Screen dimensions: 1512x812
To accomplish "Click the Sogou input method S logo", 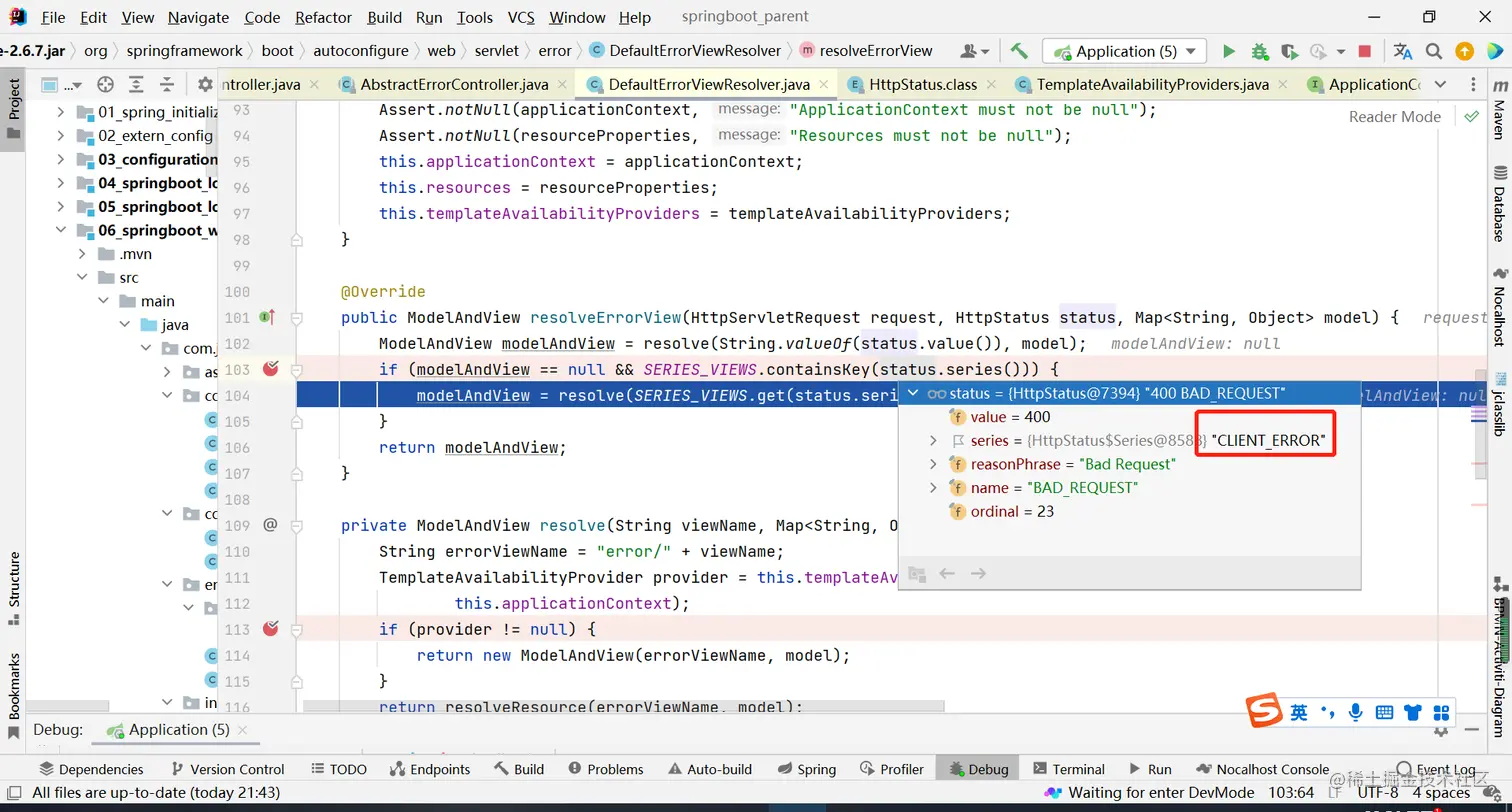I will (1264, 712).
